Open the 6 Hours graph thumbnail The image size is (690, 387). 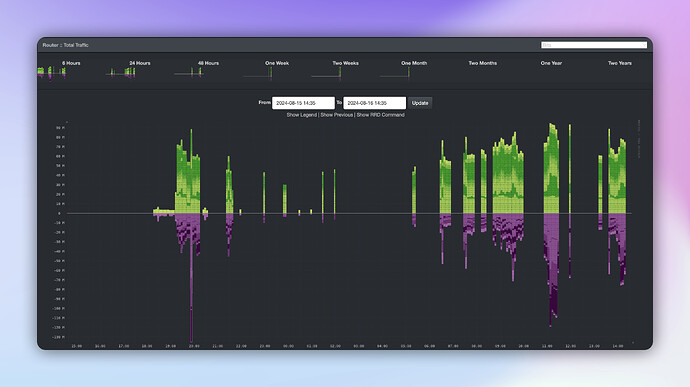point(51,73)
